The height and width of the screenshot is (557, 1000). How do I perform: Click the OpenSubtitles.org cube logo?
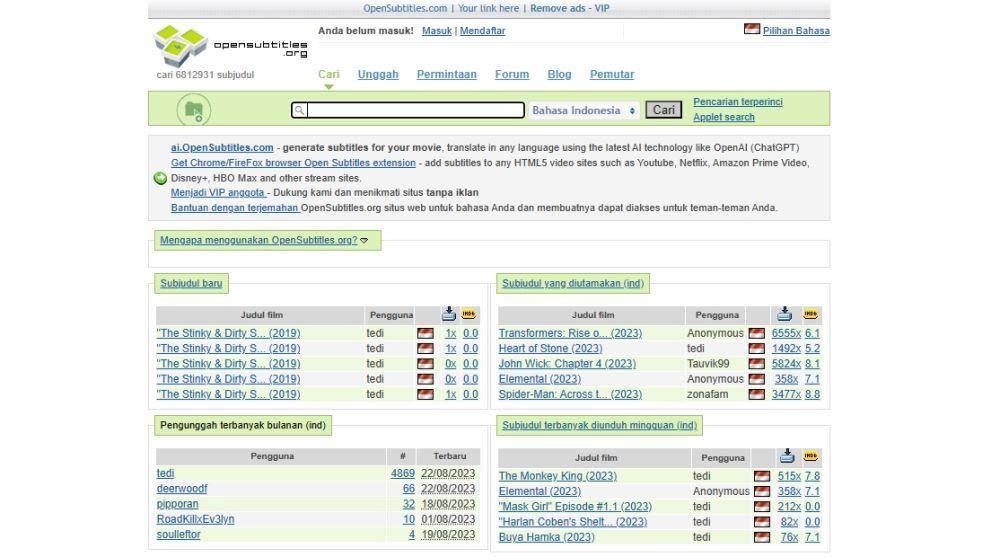tap(180, 45)
